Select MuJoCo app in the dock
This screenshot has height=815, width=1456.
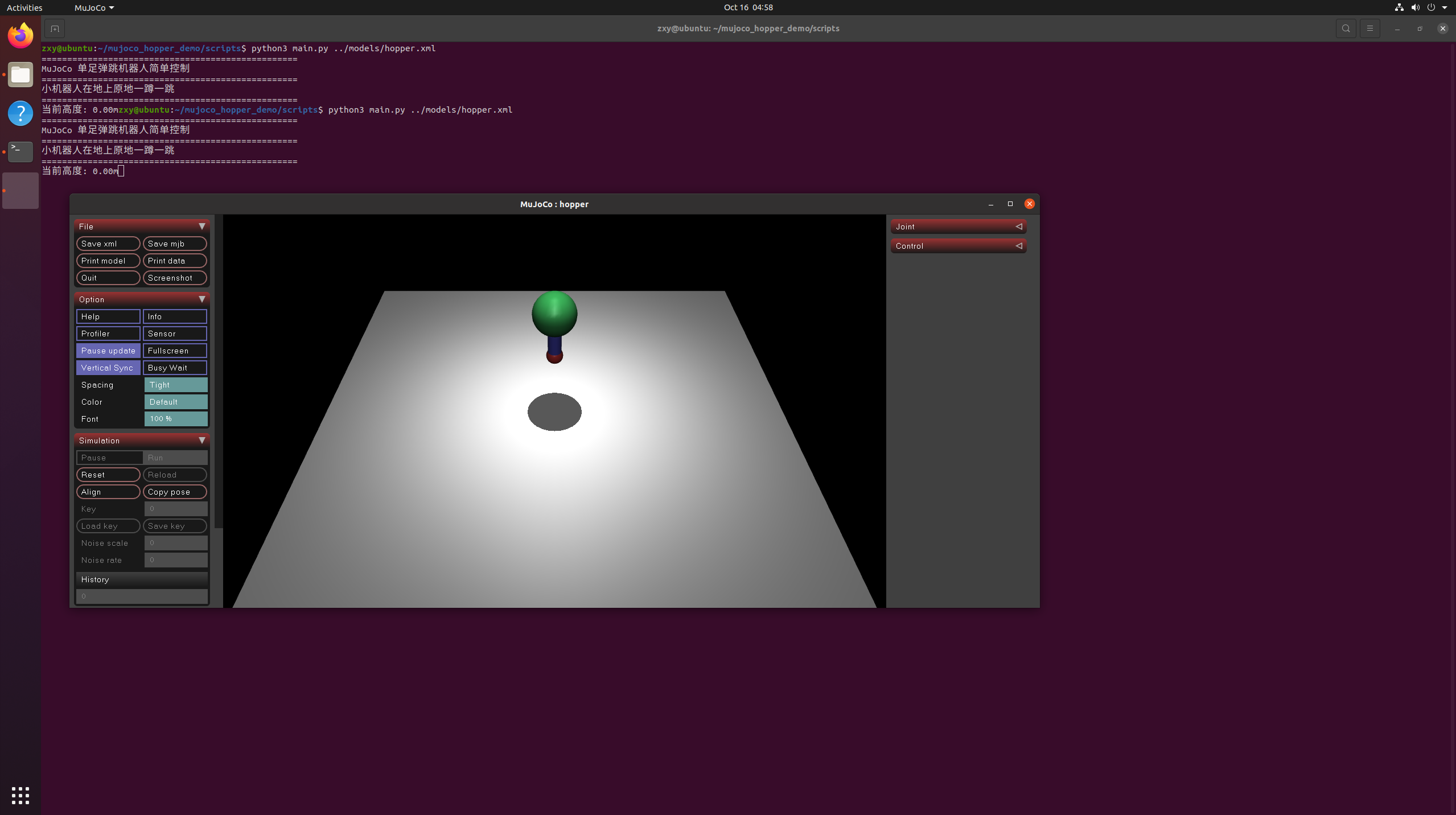(20, 191)
